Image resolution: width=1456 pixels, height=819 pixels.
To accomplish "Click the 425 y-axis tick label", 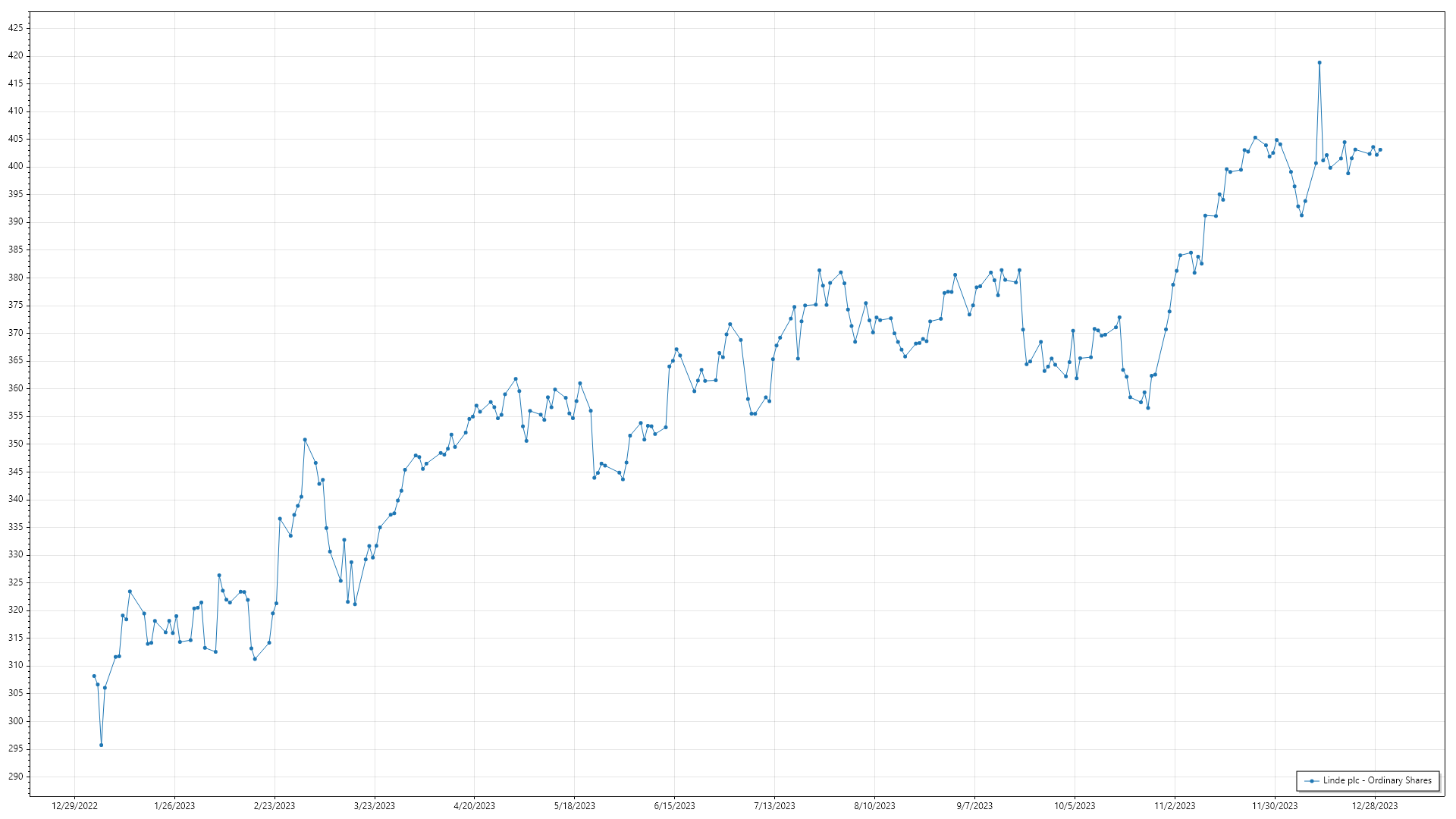I will [x=16, y=28].
